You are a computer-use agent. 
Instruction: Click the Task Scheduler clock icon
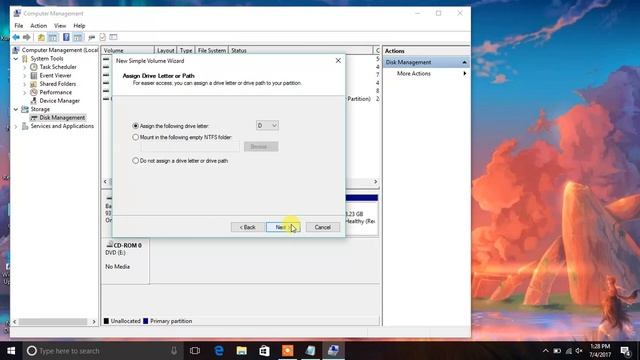coord(34,67)
